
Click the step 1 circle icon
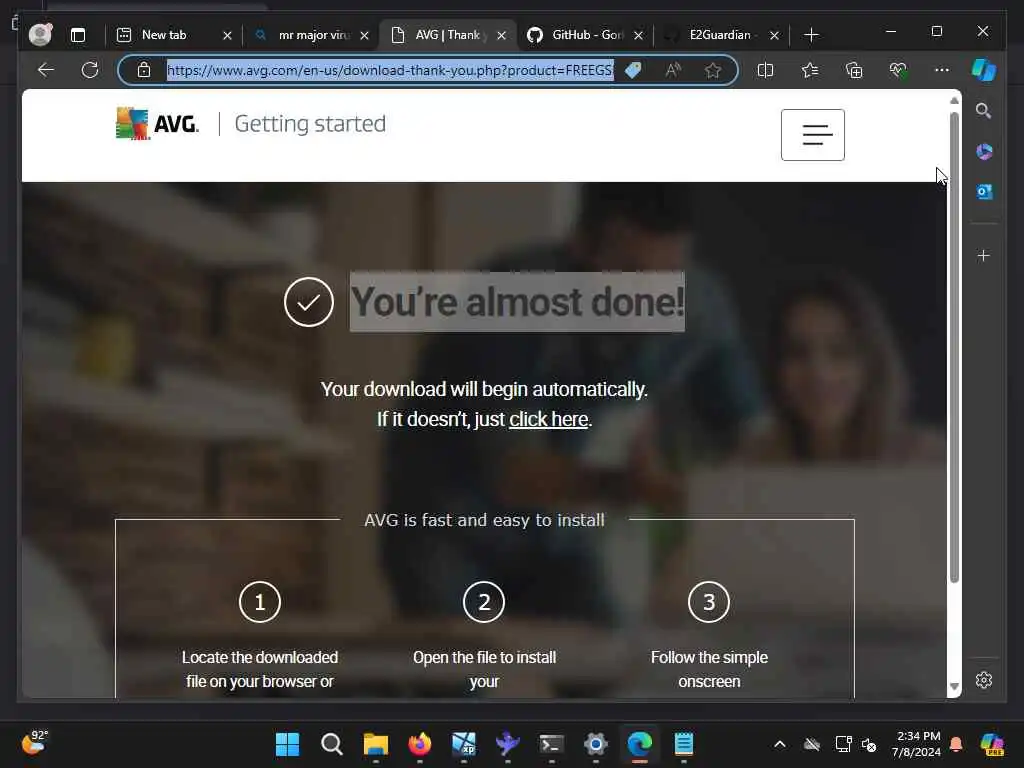pos(260,601)
